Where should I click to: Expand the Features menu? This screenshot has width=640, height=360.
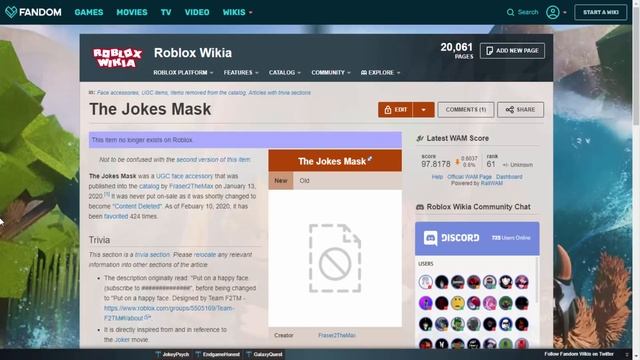pyautogui.click(x=241, y=72)
